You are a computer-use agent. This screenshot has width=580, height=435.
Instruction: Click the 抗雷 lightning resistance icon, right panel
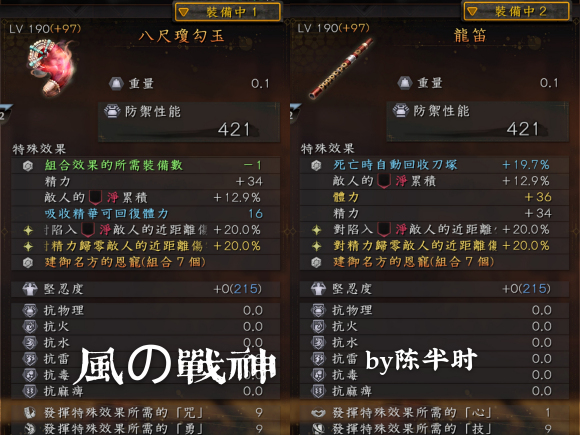click(318, 358)
